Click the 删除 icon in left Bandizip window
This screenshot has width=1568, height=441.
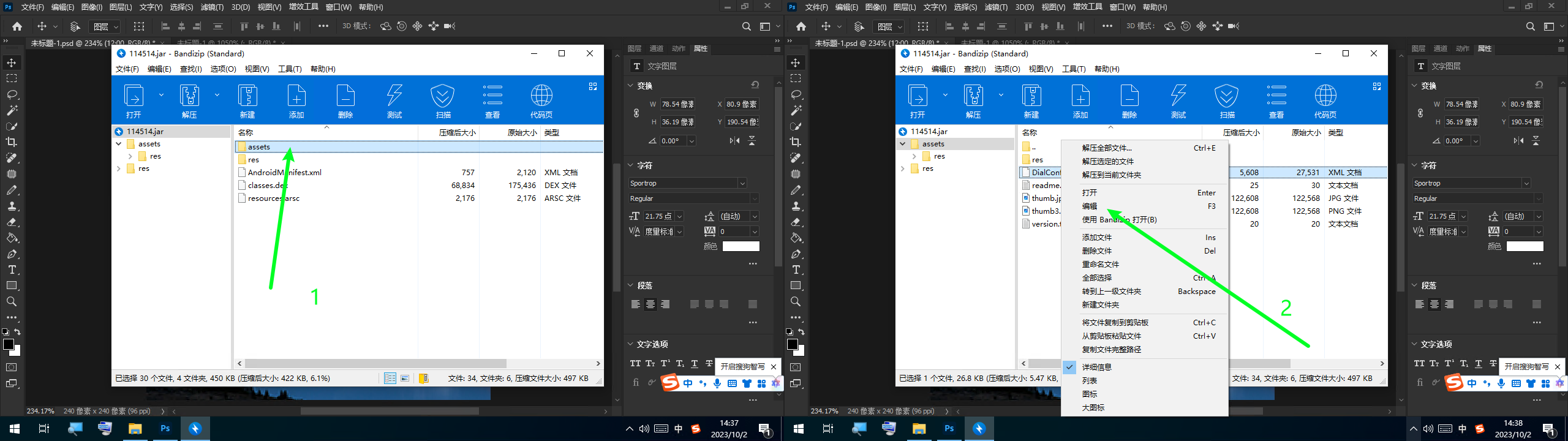pyautogui.click(x=345, y=100)
